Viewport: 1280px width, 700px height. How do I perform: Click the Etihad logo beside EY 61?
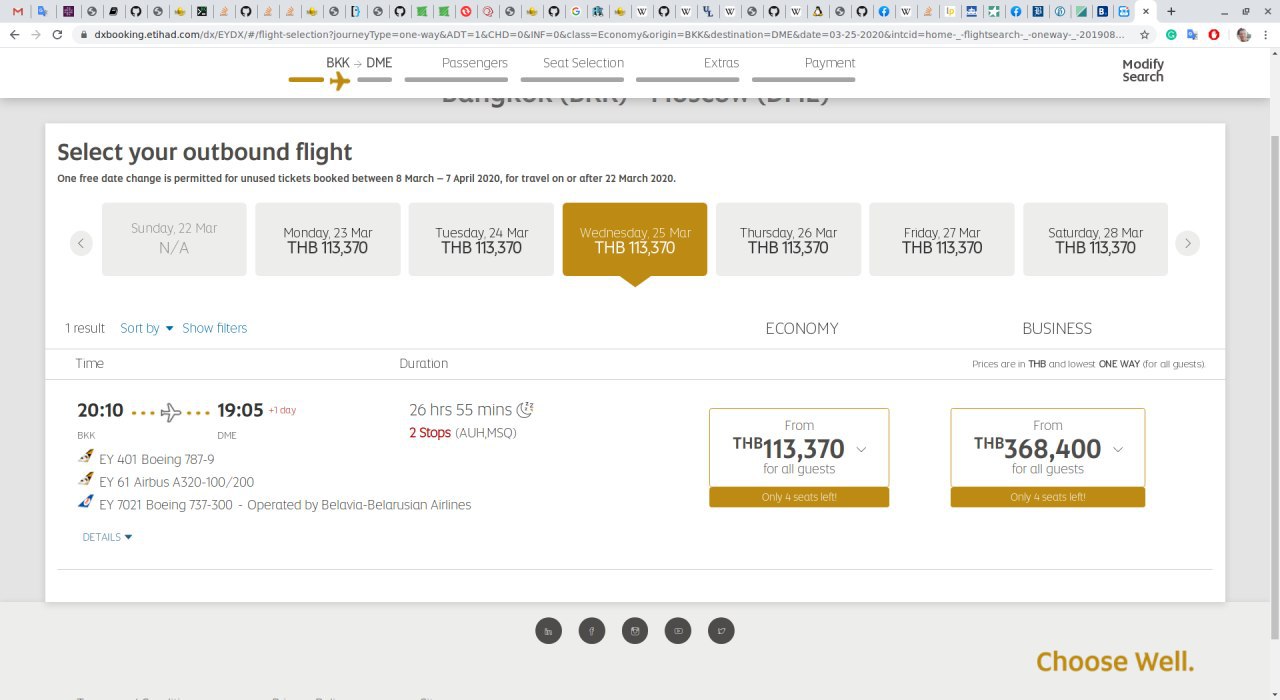click(86, 480)
